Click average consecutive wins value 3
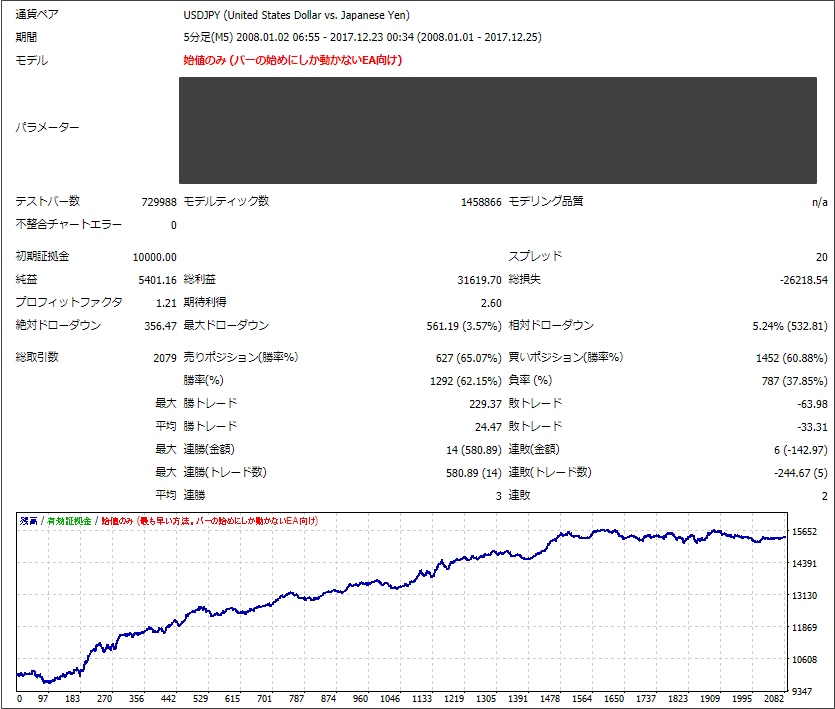 (498, 496)
